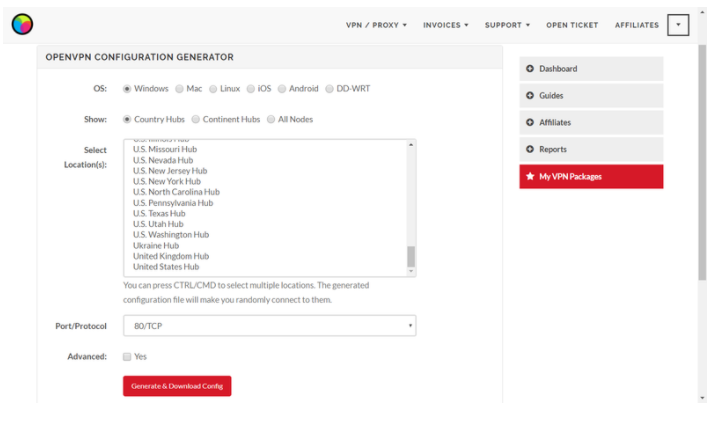Select U.S. Utah Hub location
The width and height of the screenshot is (713, 422).
pos(158,224)
